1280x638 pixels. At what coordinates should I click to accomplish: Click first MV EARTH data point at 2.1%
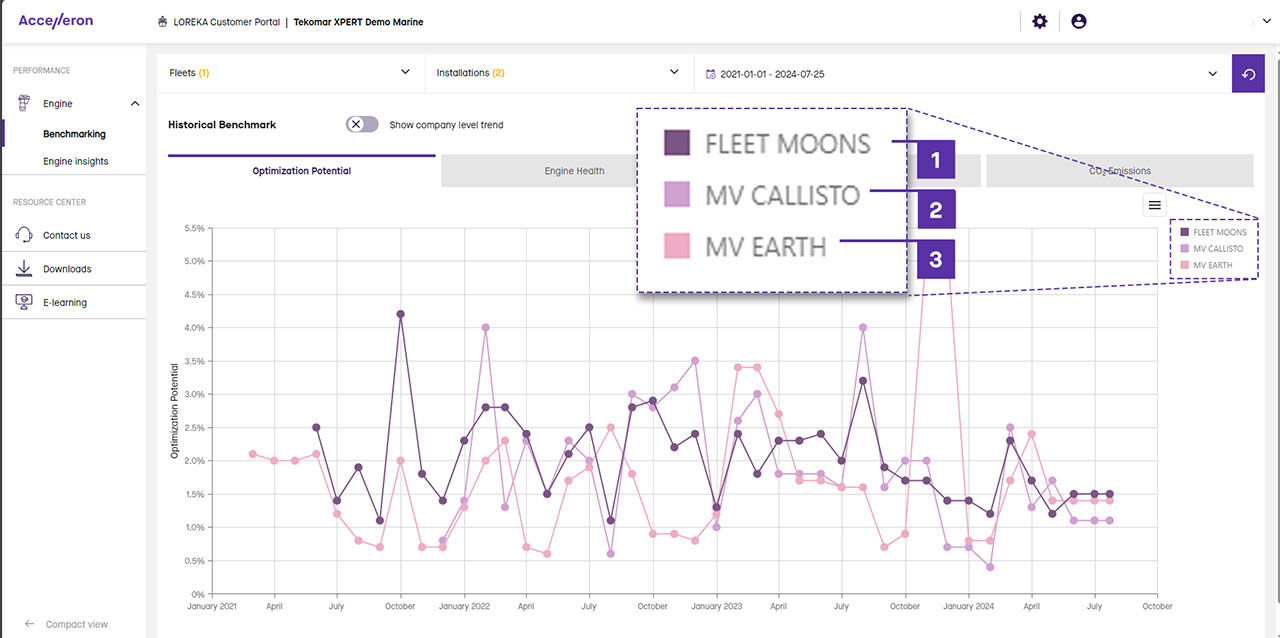(x=253, y=454)
